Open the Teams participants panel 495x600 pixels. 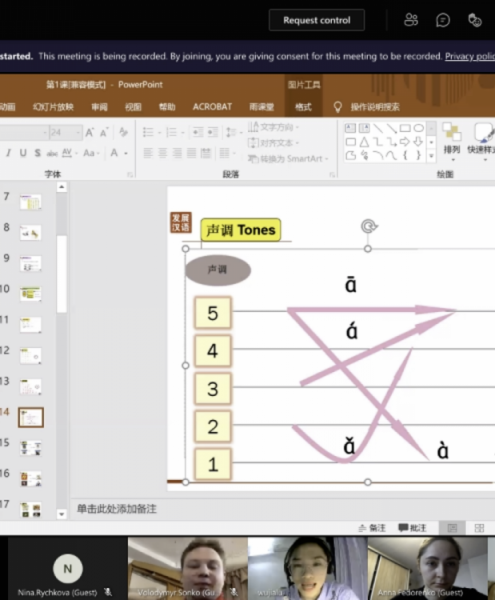click(x=411, y=20)
